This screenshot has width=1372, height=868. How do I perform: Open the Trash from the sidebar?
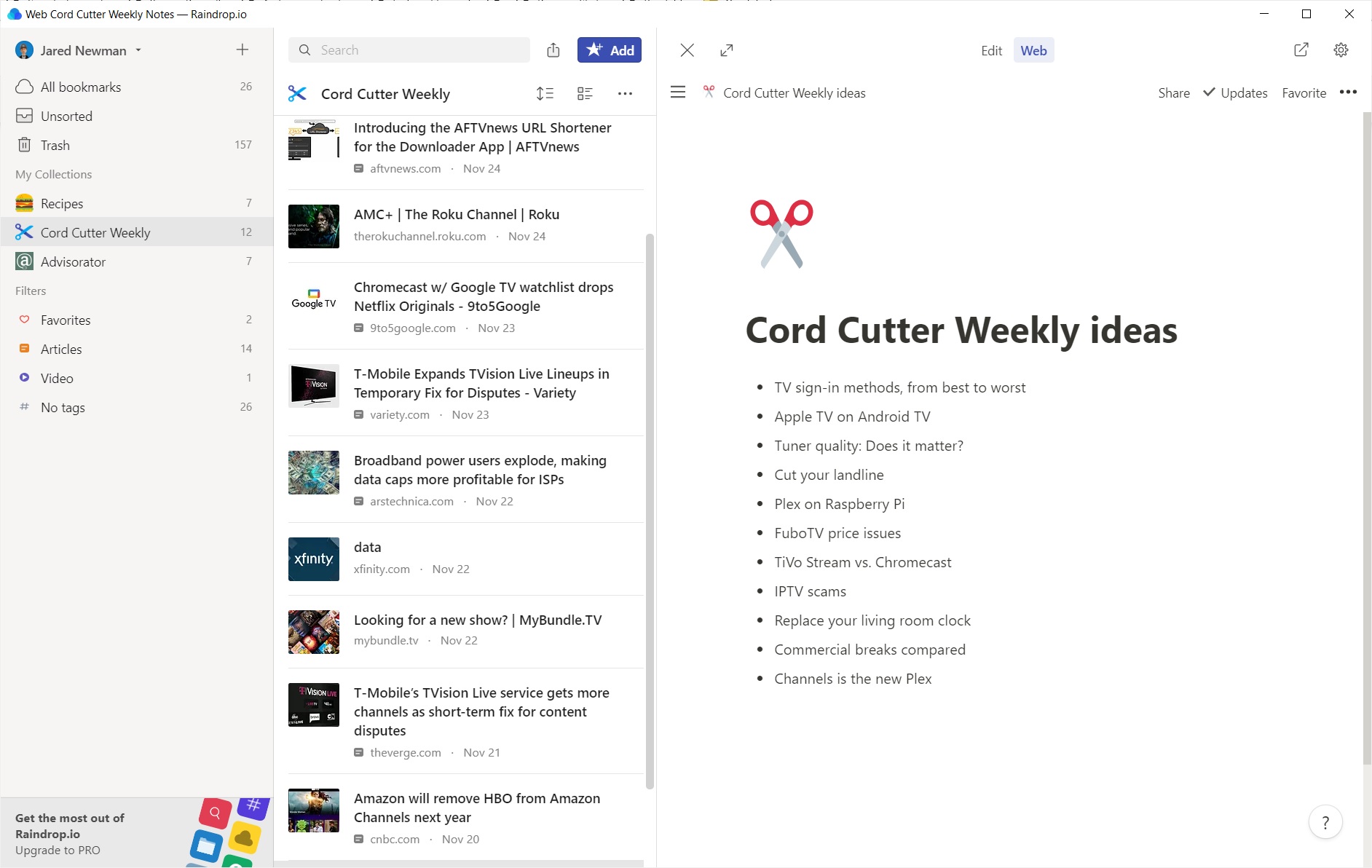pos(55,145)
